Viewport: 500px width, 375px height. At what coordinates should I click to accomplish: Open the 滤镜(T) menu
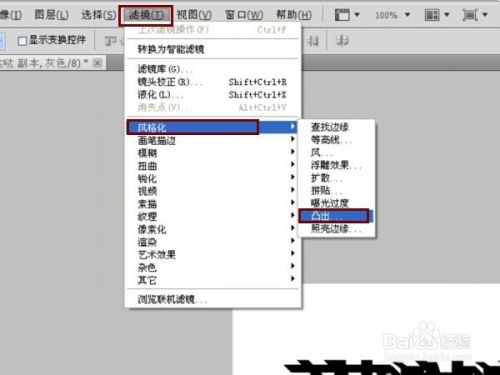[x=146, y=15]
